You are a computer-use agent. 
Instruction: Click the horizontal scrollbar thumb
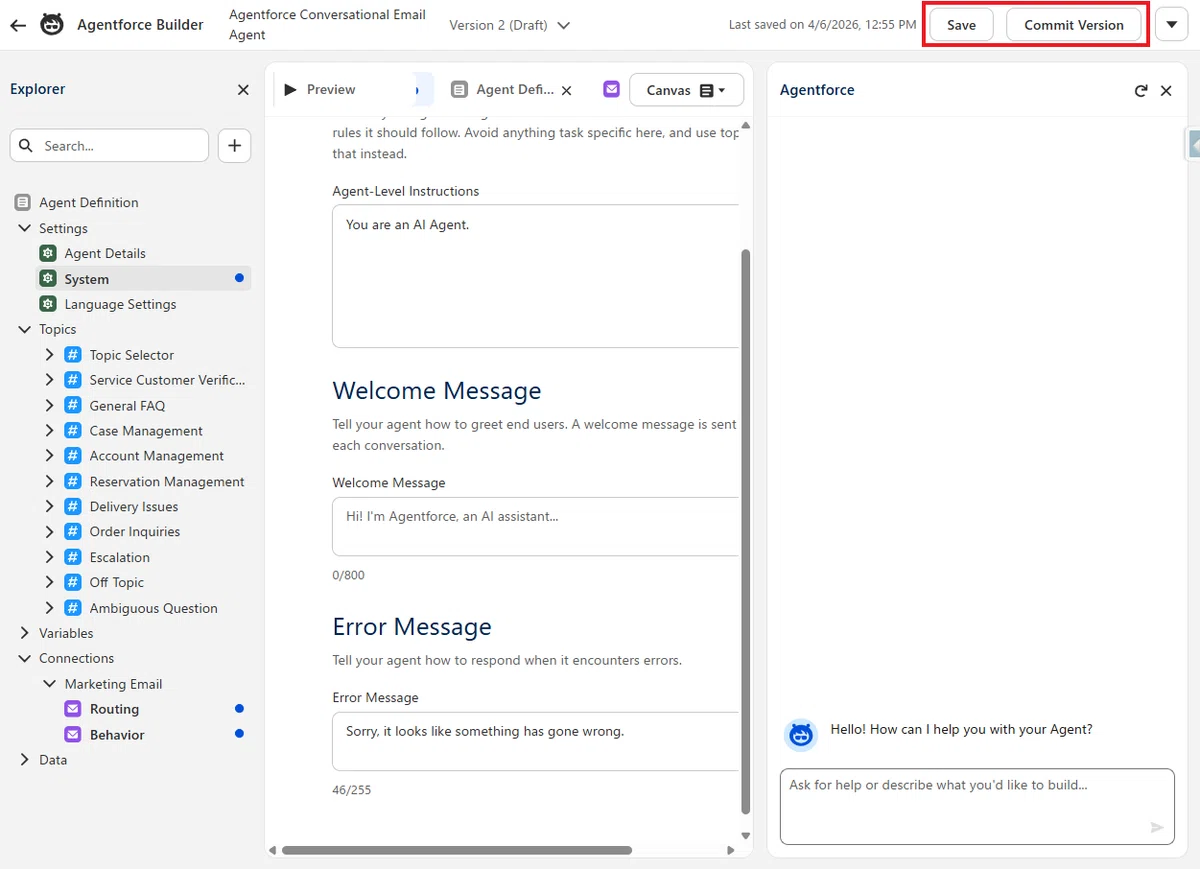[456, 850]
